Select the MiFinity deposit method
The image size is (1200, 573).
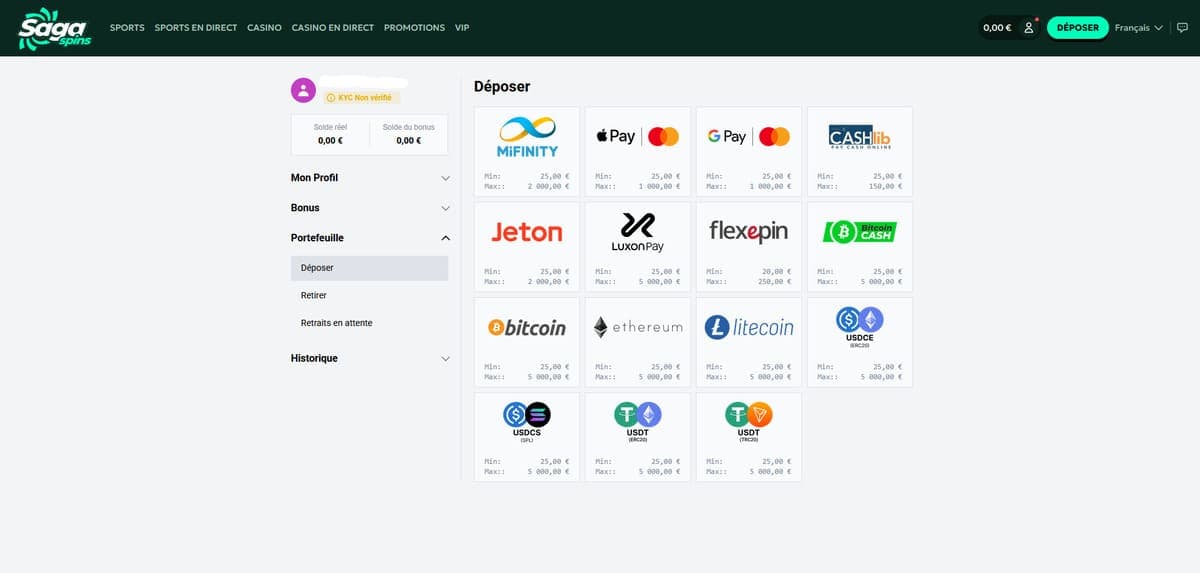tap(527, 151)
